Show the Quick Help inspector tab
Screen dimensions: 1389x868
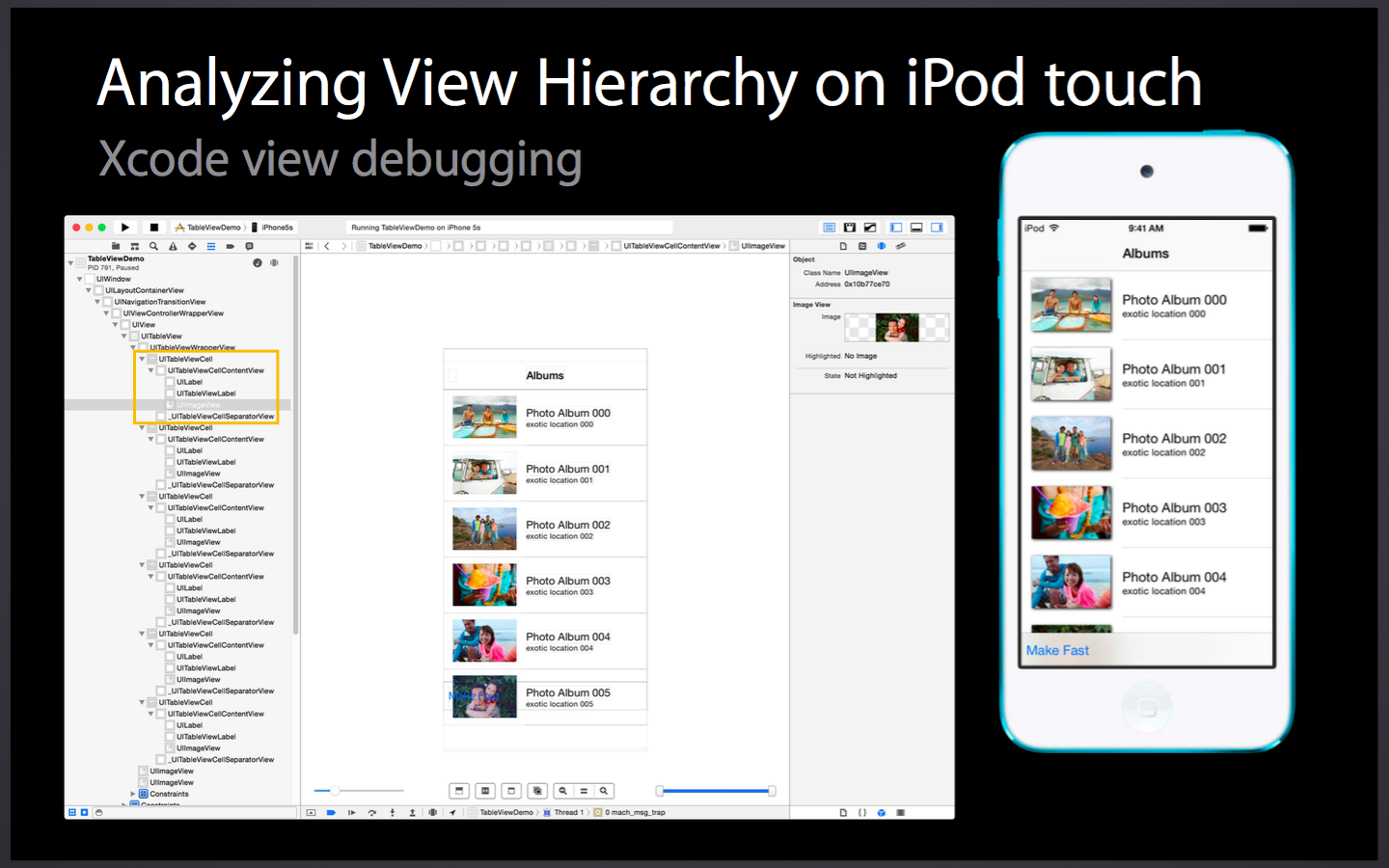[x=862, y=246]
